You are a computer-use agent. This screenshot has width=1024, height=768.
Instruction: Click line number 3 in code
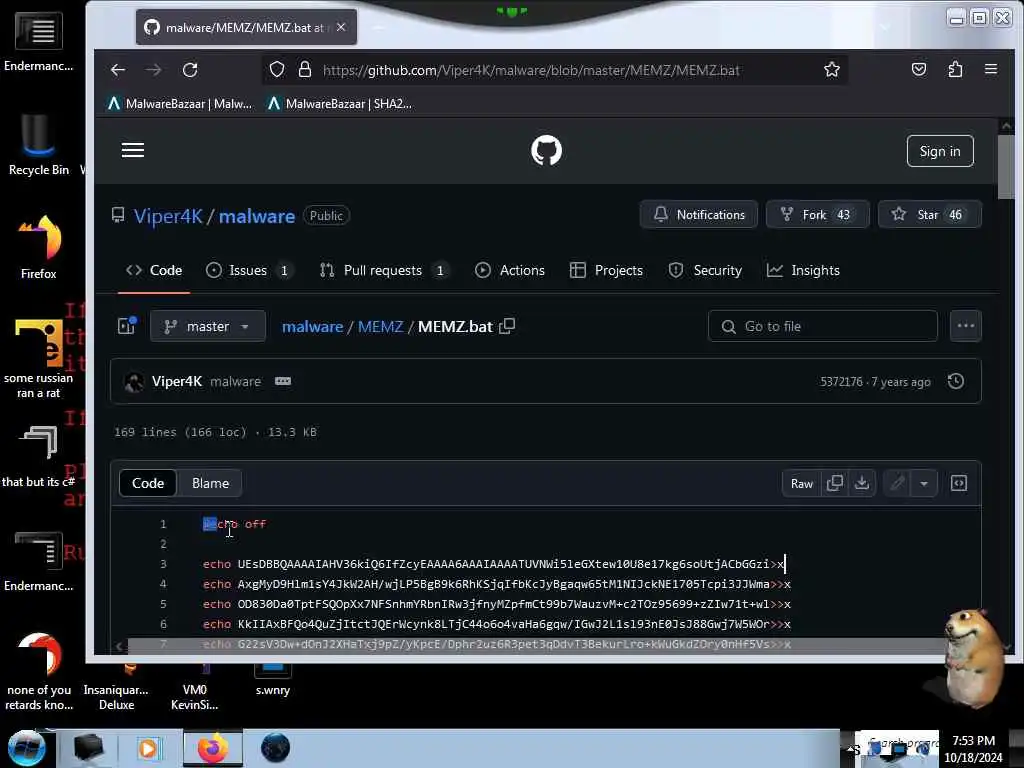pyautogui.click(x=163, y=564)
